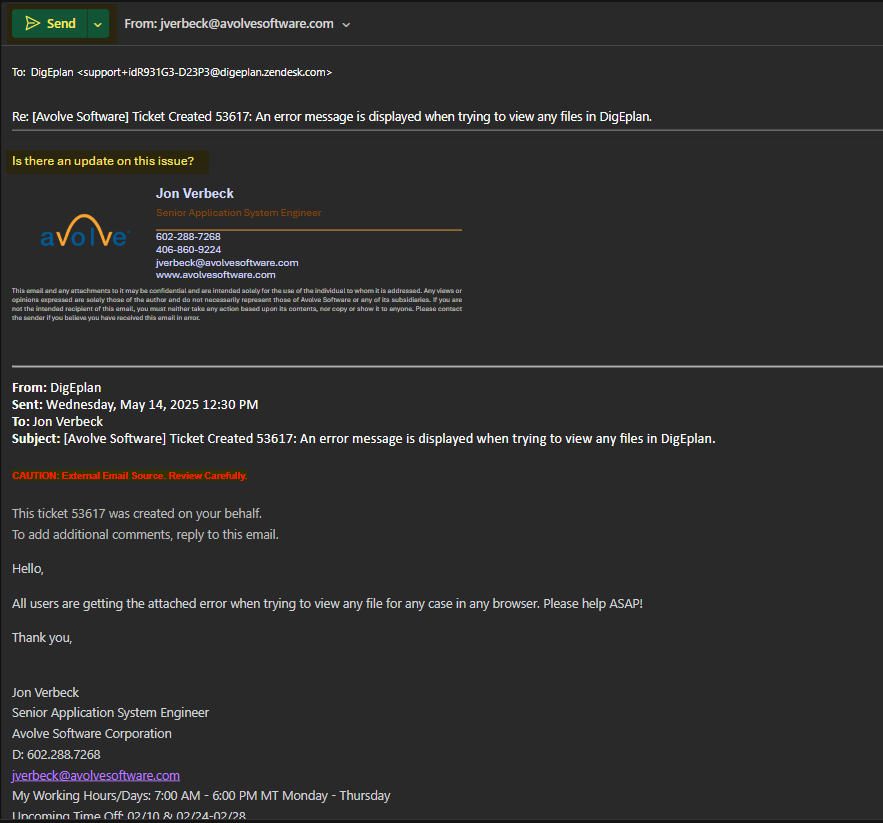This screenshot has width=883, height=823.
Task: Click the 'Thank you,' line
Action: 42,638
